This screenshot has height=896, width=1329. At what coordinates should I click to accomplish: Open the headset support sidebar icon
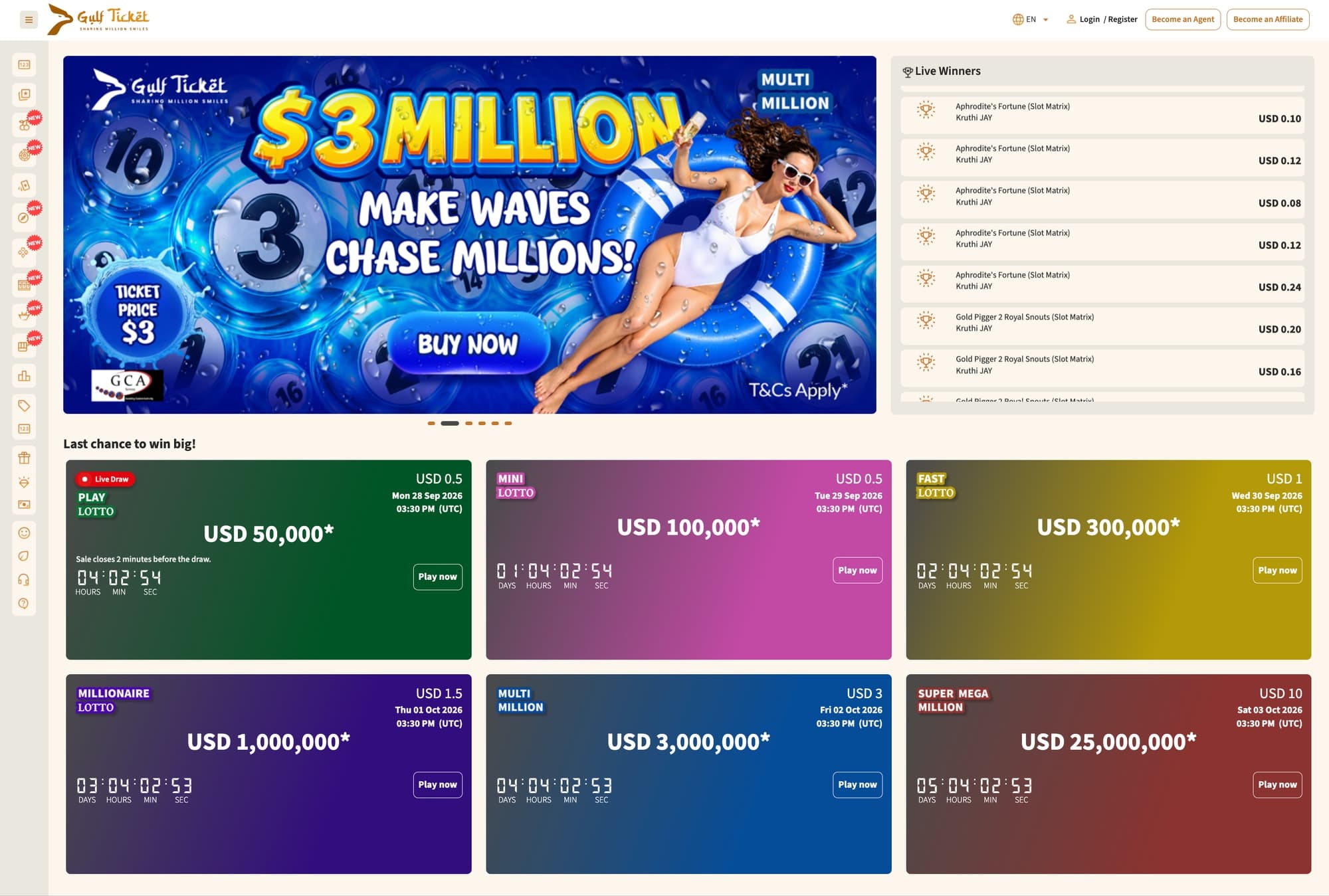[24, 580]
